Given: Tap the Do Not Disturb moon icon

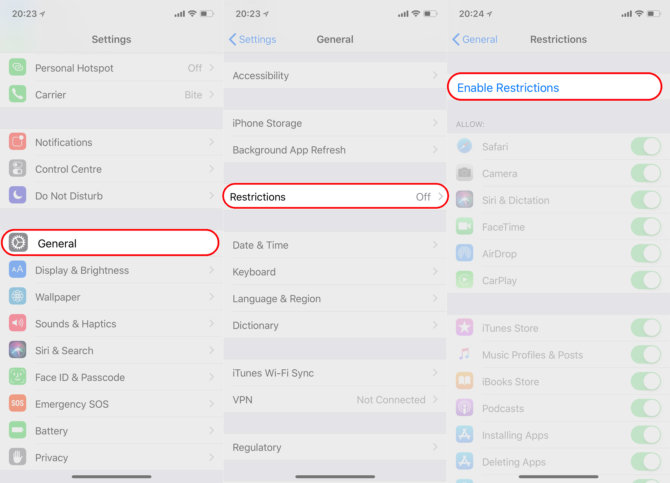Looking at the screenshot, I should (x=18, y=195).
